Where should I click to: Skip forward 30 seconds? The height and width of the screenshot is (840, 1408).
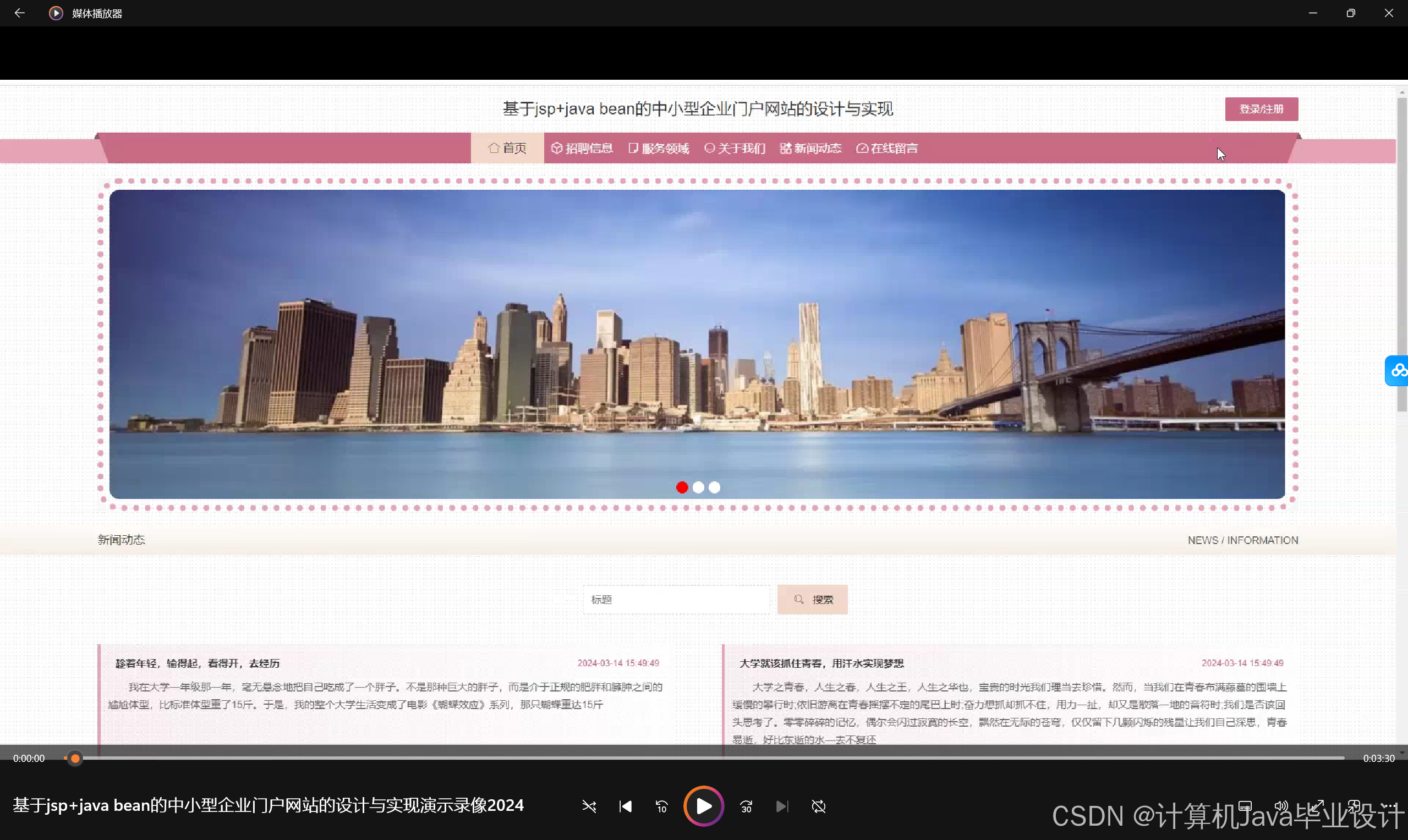pos(746,806)
